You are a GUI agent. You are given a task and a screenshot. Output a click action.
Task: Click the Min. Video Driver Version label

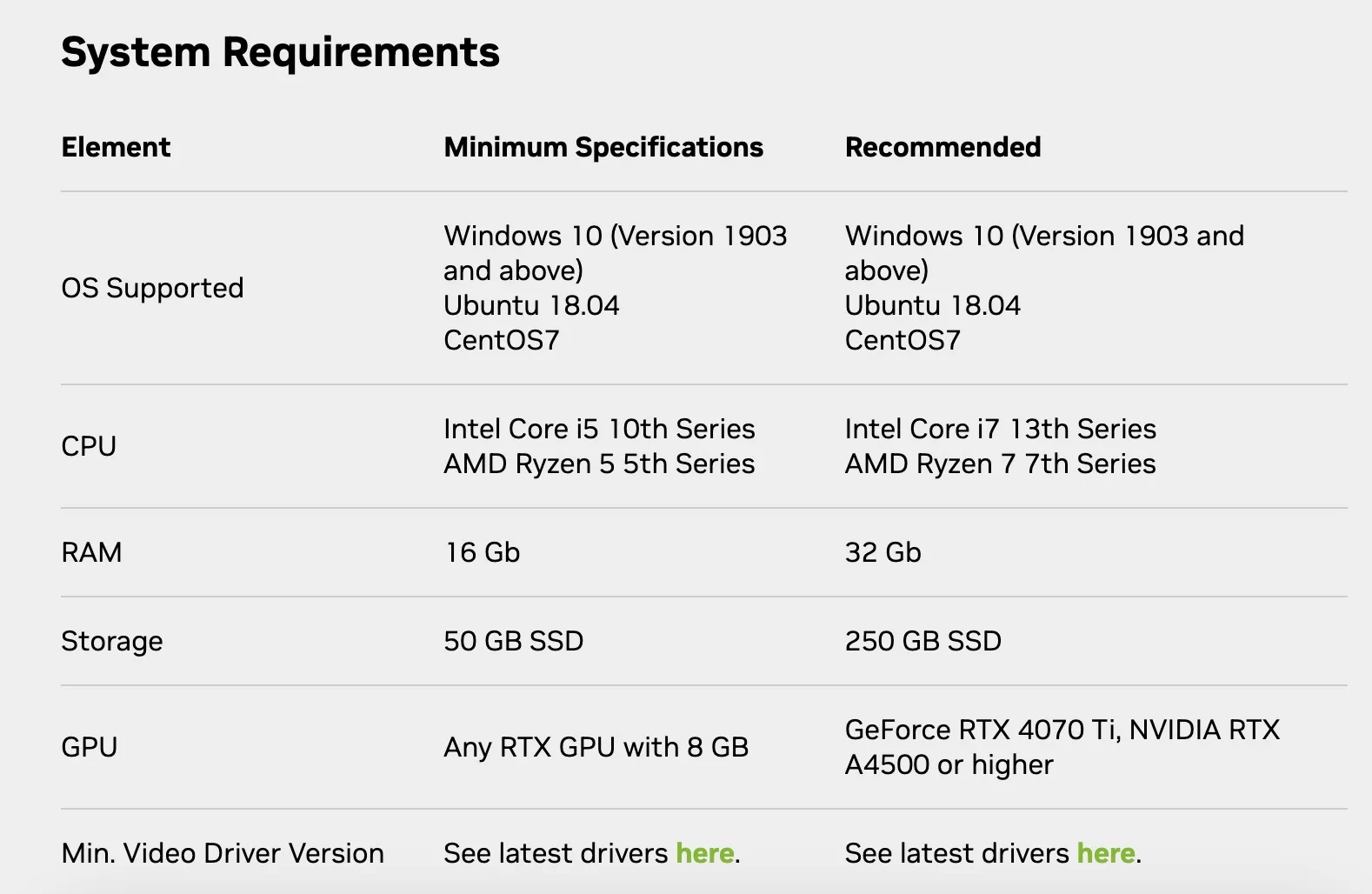(x=223, y=853)
